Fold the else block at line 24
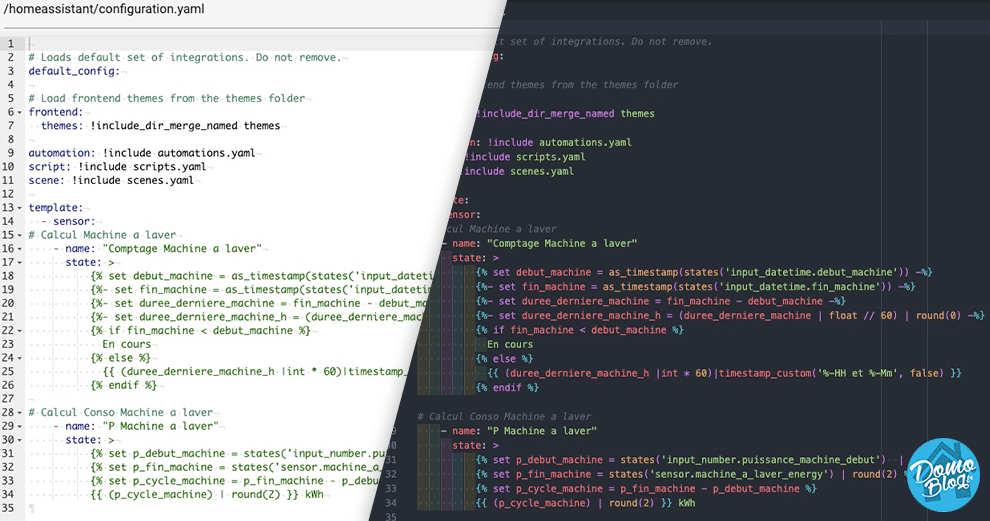990x521 pixels. click(x=20, y=358)
